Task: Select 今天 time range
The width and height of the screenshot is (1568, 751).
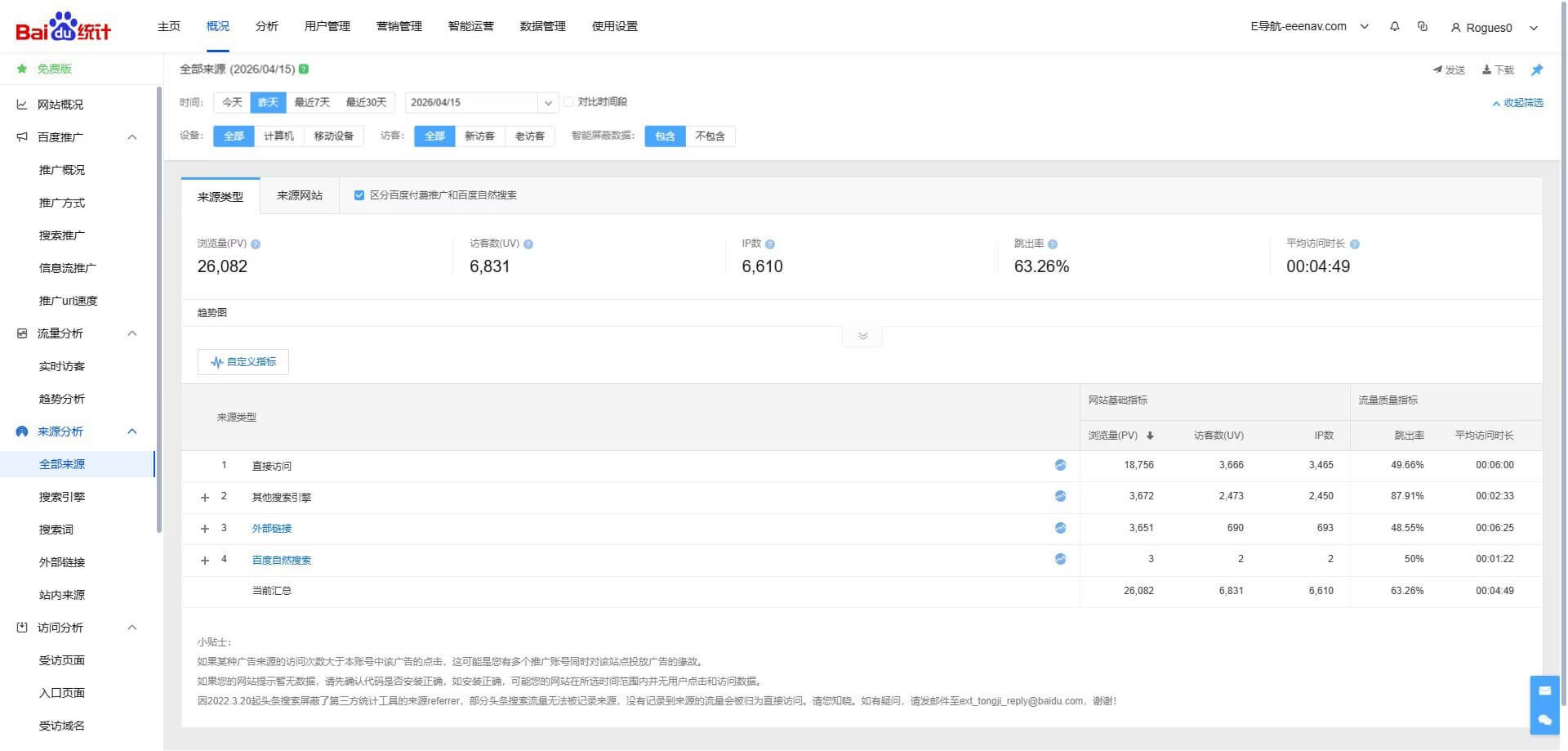Action: pos(232,102)
